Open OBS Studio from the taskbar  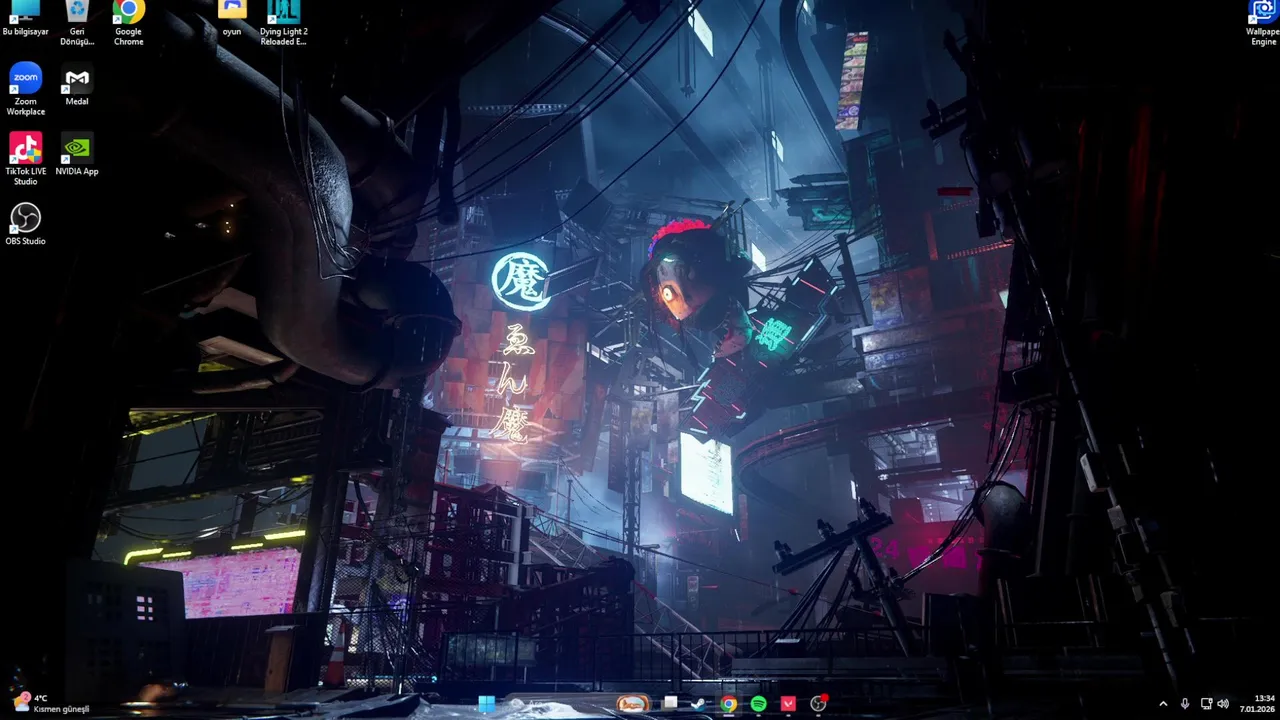[818, 704]
